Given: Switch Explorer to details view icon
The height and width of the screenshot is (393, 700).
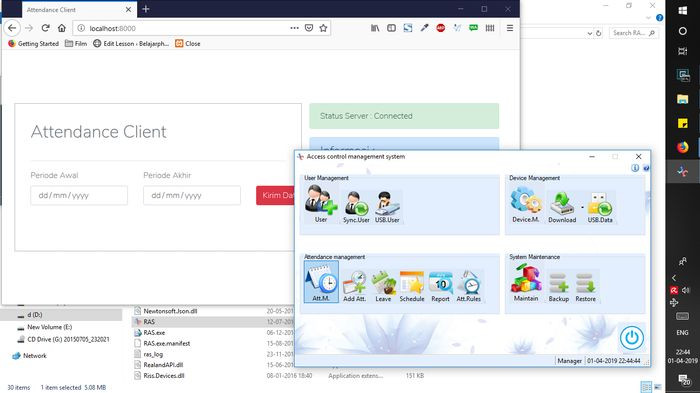Looking at the screenshot, I should tap(645, 387).
